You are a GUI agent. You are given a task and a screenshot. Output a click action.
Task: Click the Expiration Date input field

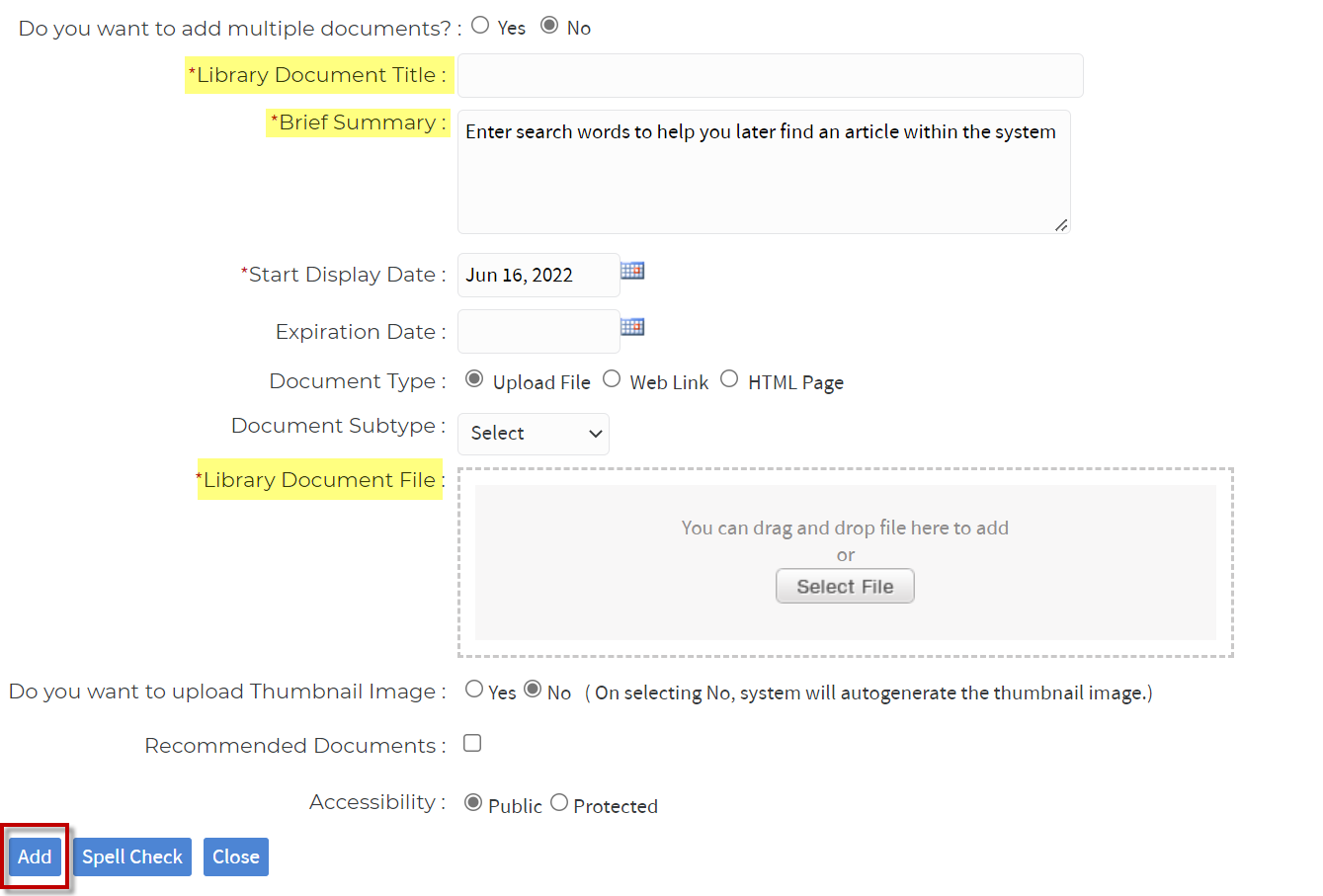[x=538, y=331]
